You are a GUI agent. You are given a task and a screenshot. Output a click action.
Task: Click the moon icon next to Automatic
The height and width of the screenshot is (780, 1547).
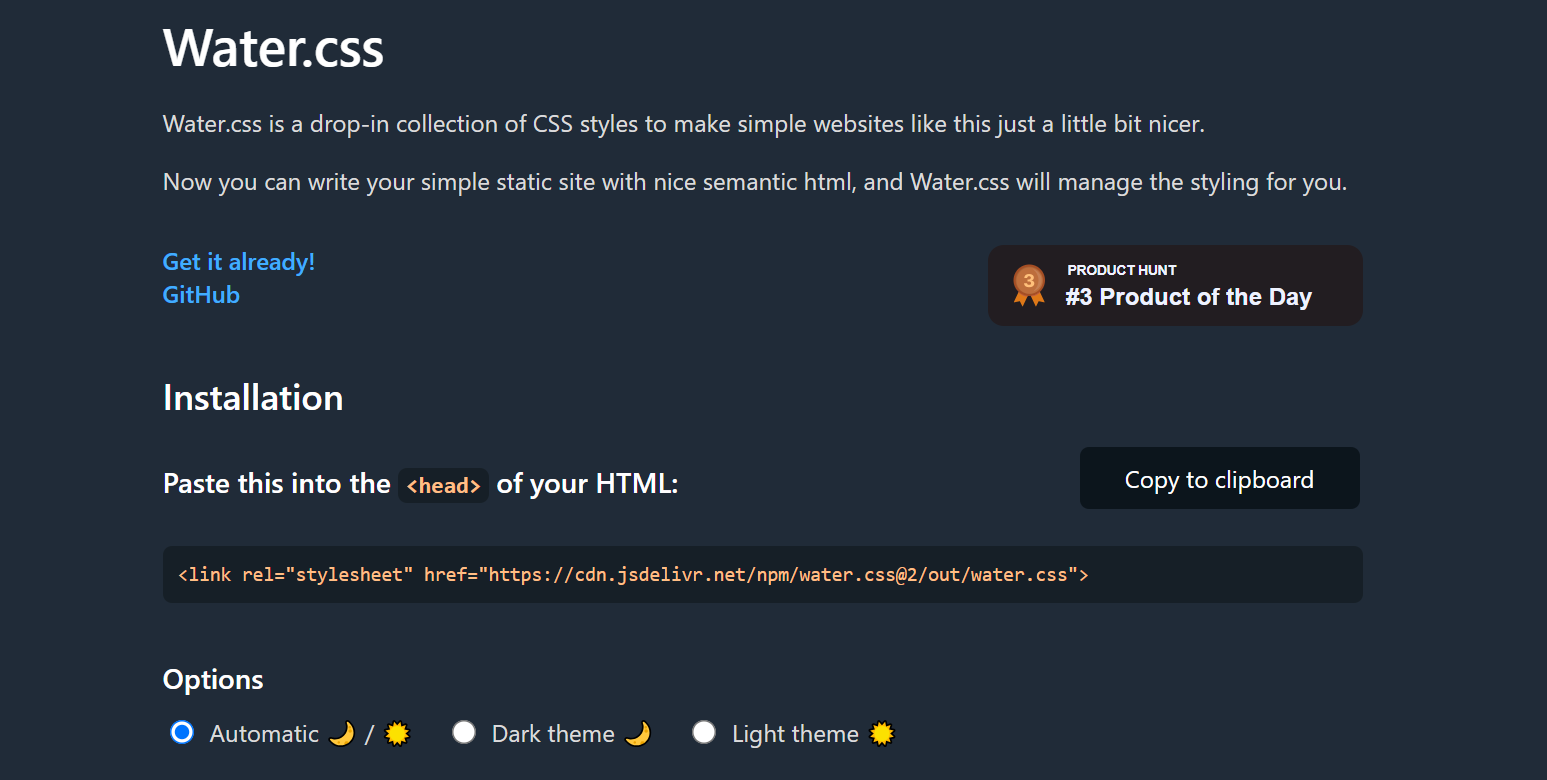(341, 733)
